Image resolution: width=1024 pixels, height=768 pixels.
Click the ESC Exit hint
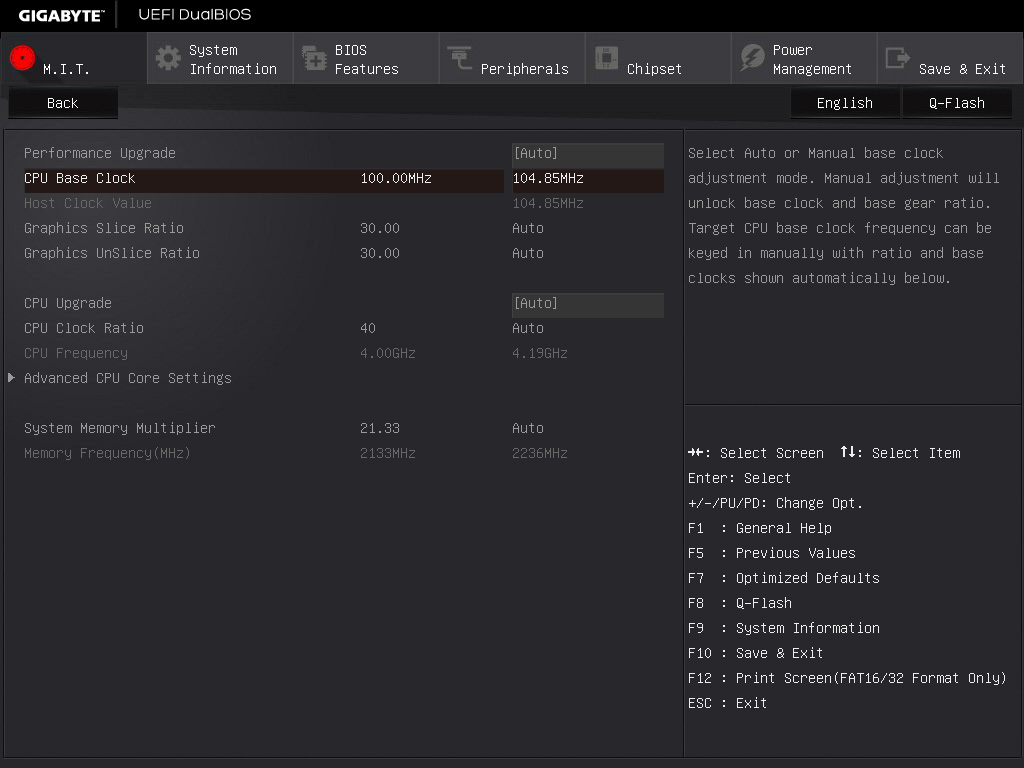pyautogui.click(x=728, y=703)
